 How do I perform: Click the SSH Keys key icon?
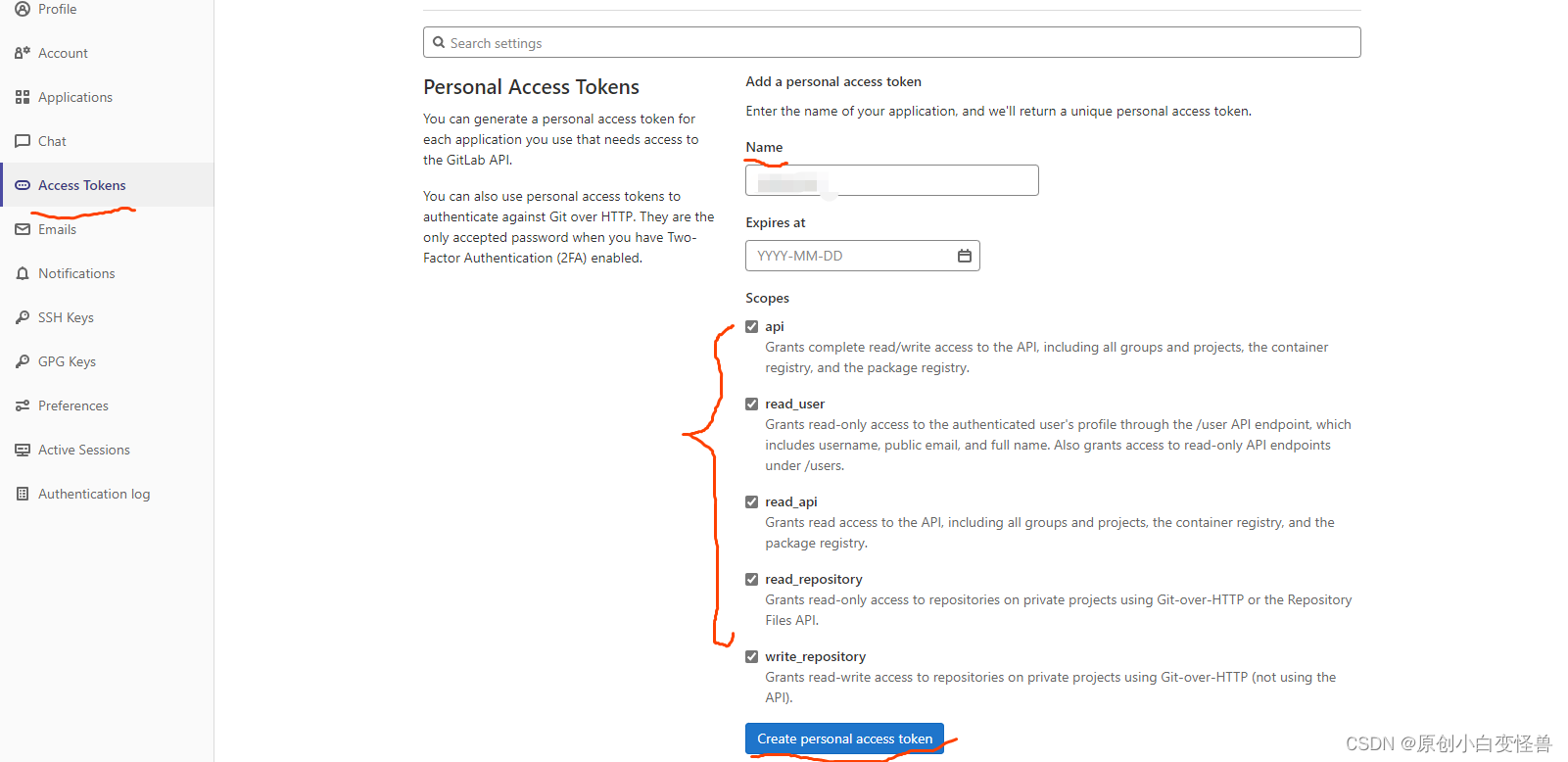23,317
